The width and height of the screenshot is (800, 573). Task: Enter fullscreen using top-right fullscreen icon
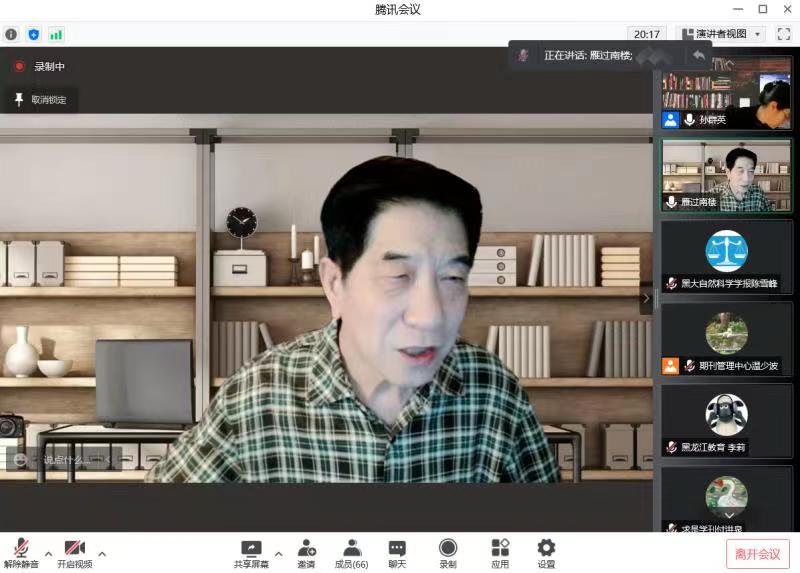(x=783, y=34)
